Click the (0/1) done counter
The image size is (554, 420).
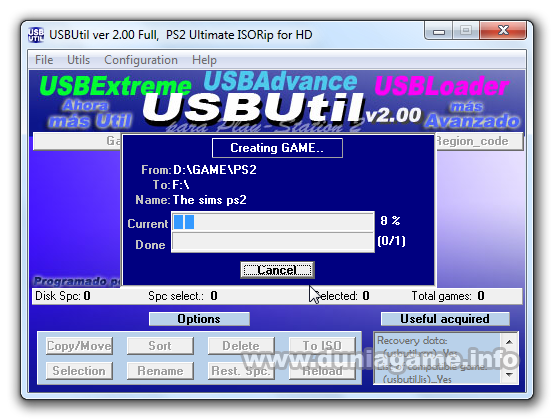[391, 241]
